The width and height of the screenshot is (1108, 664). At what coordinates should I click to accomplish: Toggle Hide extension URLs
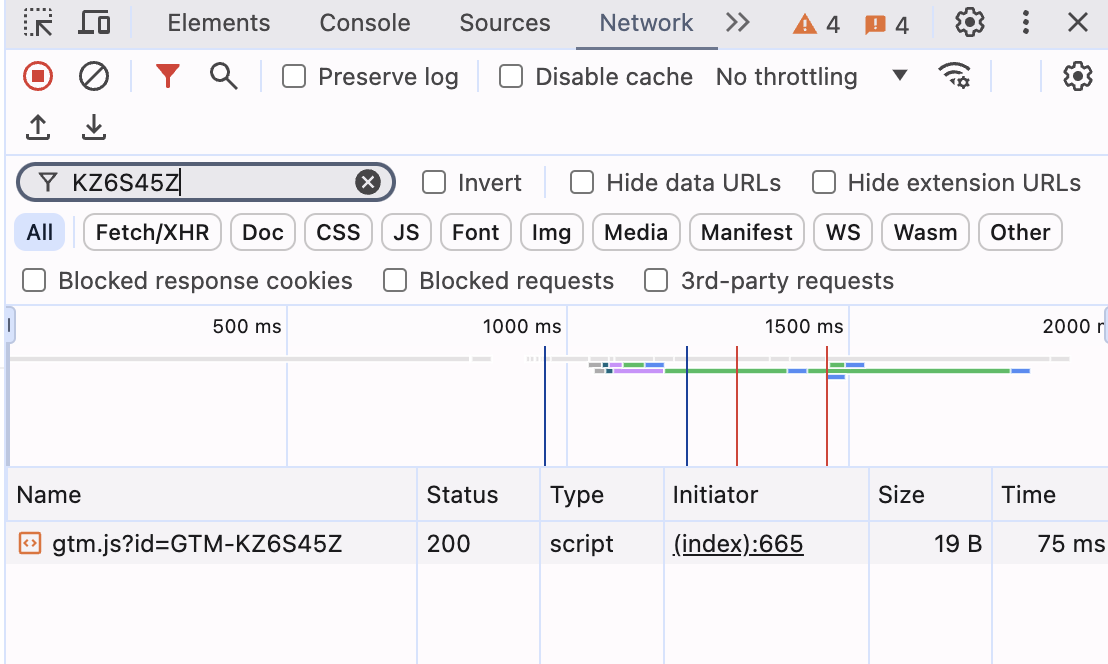click(x=823, y=182)
